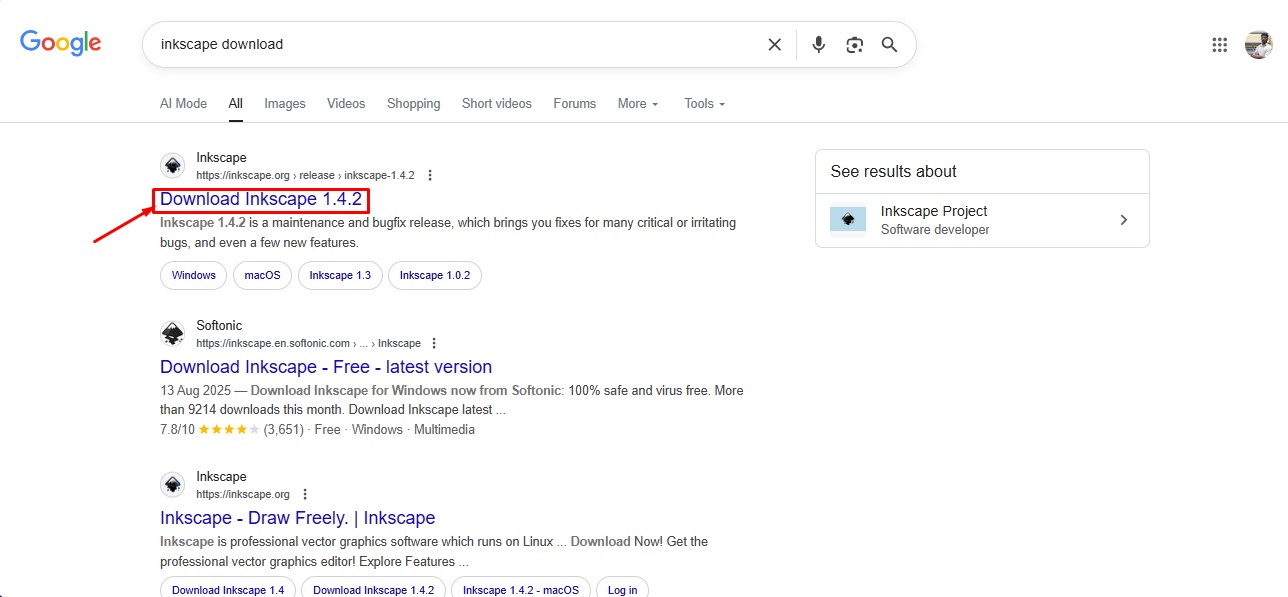This screenshot has width=1288, height=597.
Task: Open more options for Softonic result
Action: (x=434, y=343)
